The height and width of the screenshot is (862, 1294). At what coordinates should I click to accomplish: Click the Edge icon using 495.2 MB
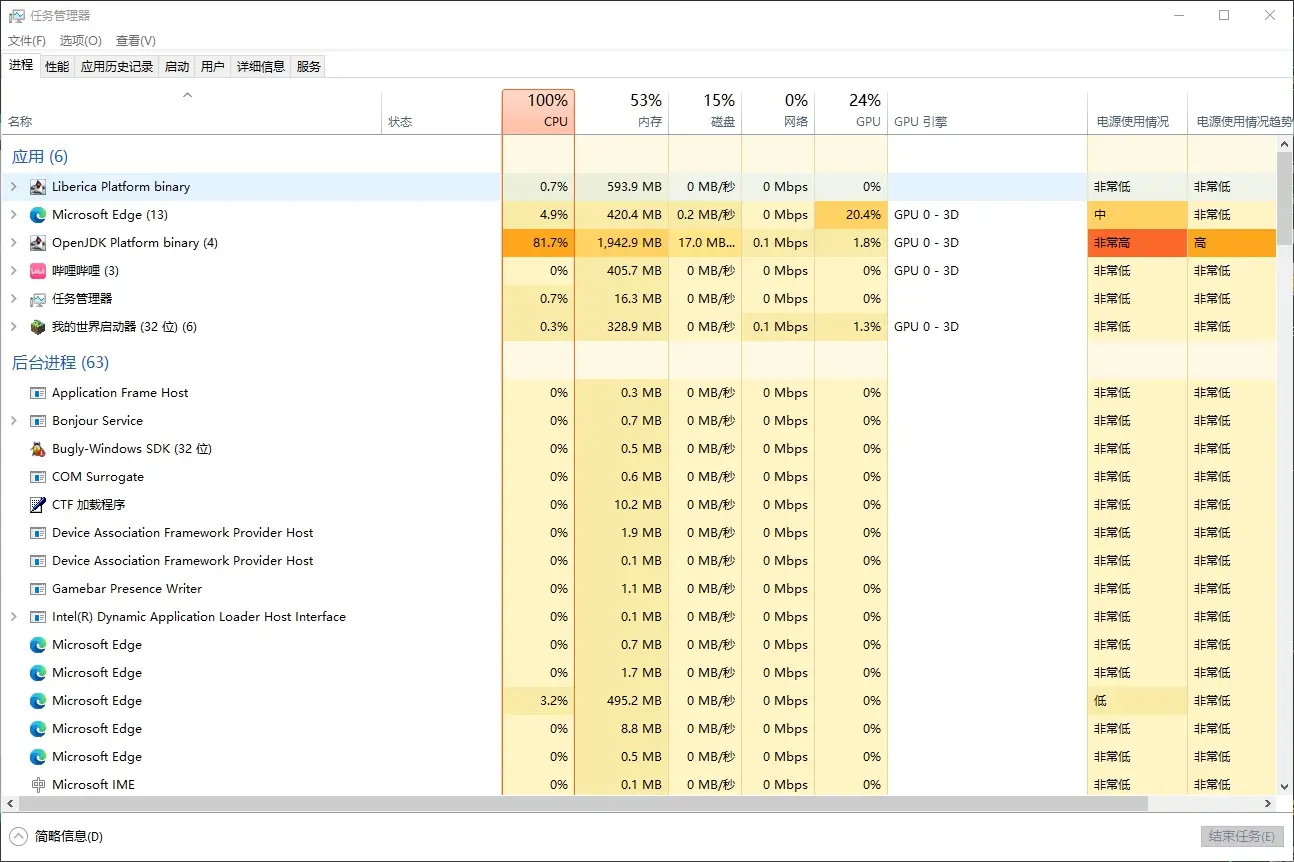[x=38, y=701]
